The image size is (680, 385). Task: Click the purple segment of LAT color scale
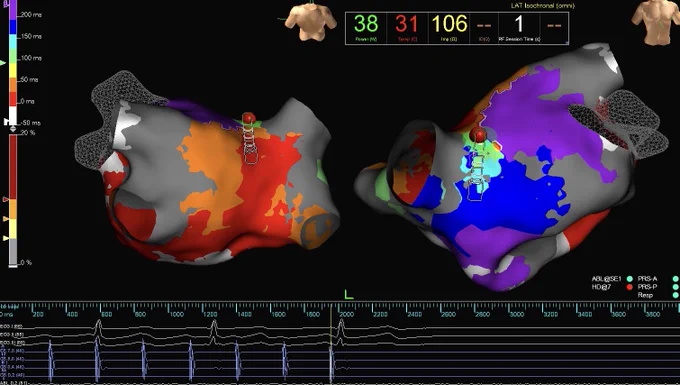pyautogui.click(x=13, y=10)
